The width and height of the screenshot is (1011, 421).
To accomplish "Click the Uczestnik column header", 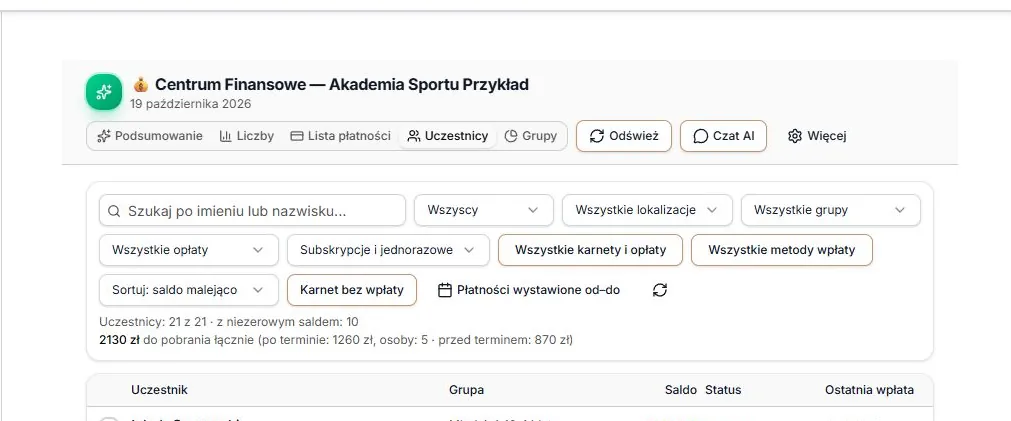I will pyautogui.click(x=159, y=390).
